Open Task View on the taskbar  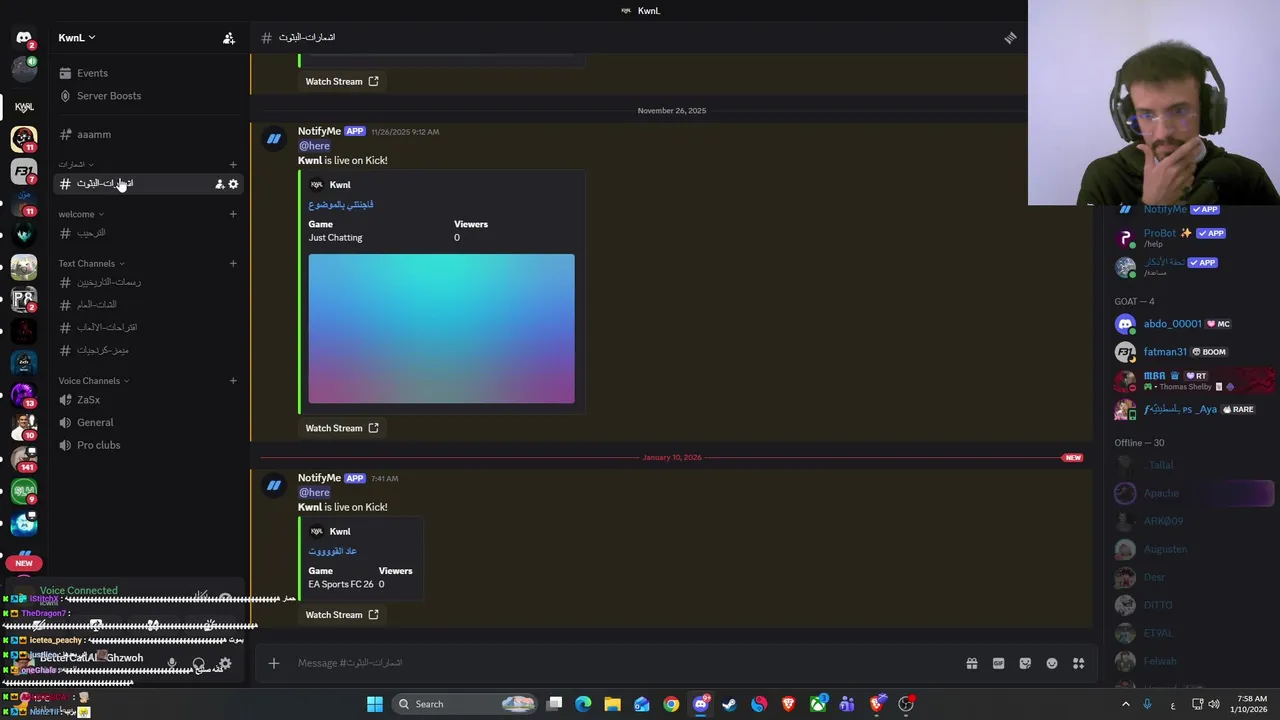[x=554, y=704]
